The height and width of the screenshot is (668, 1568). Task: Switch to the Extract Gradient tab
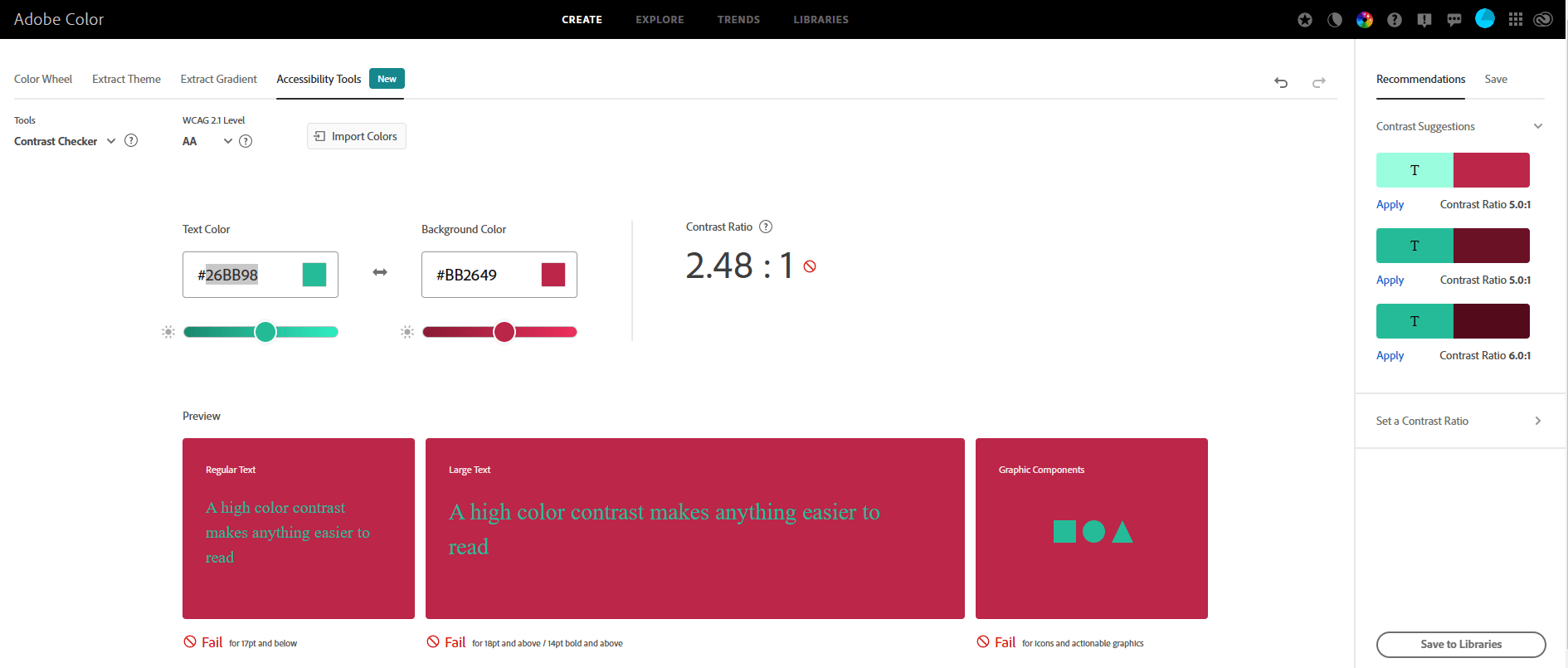(x=219, y=79)
